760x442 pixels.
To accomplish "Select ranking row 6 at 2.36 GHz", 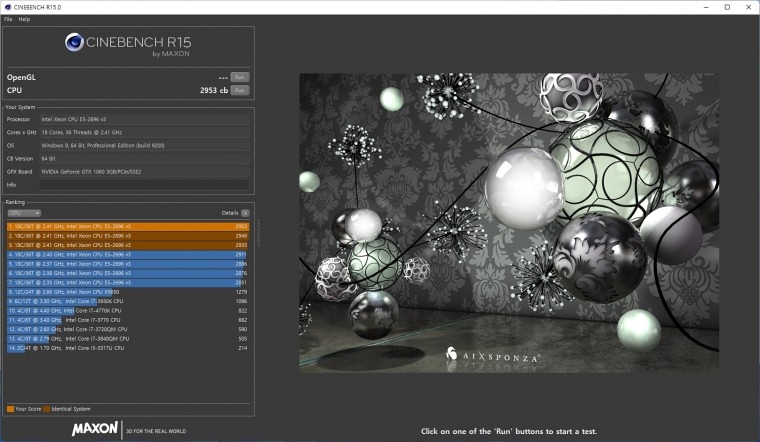I will [128, 273].
